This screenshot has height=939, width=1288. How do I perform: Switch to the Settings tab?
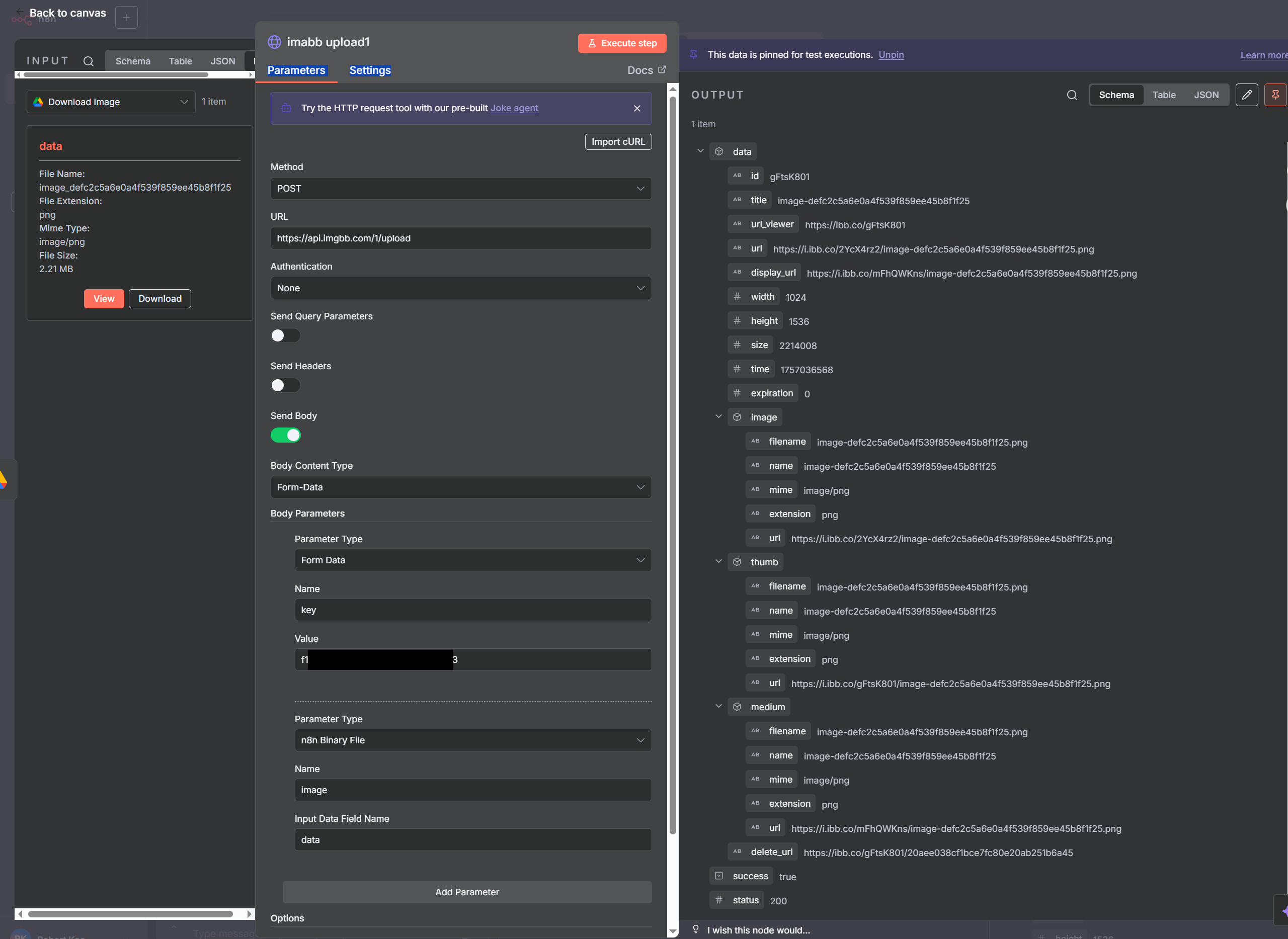click(x=370, y=70)
